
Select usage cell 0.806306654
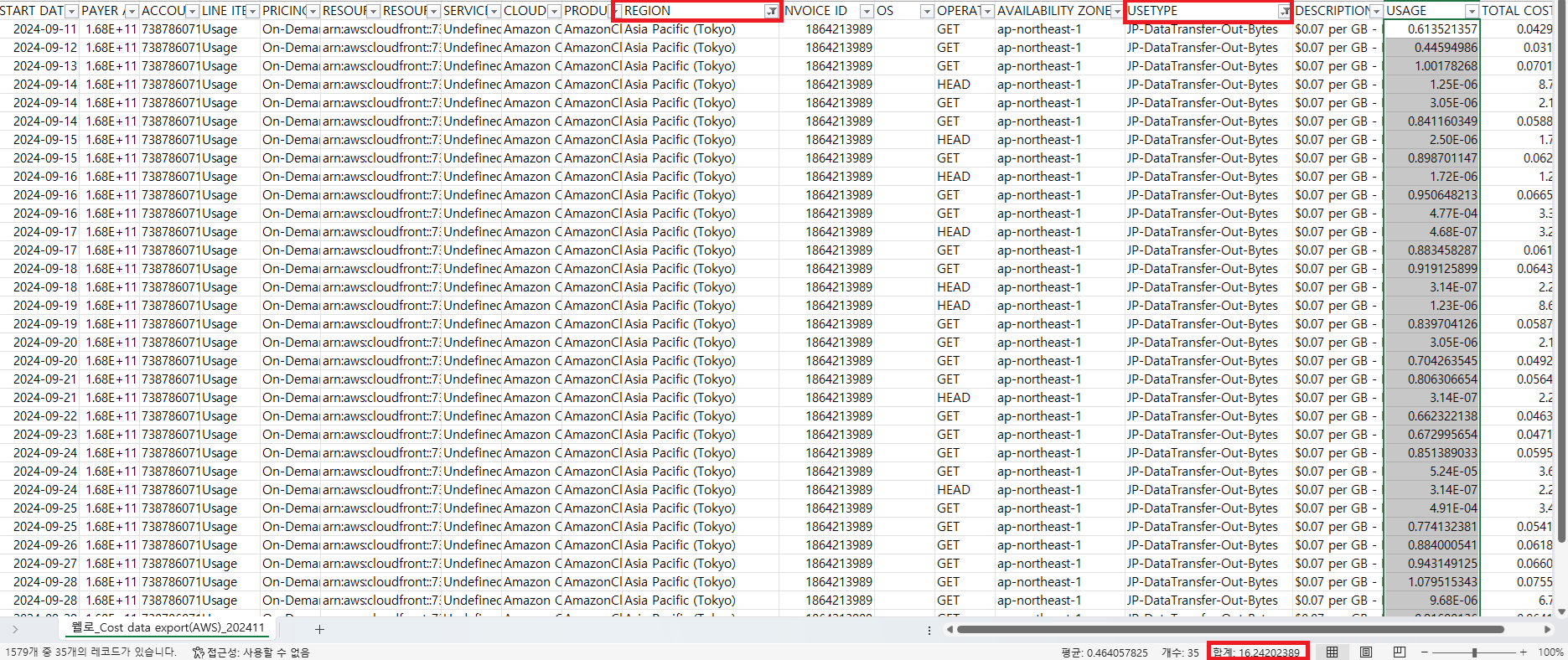(x=1432, y=379)
